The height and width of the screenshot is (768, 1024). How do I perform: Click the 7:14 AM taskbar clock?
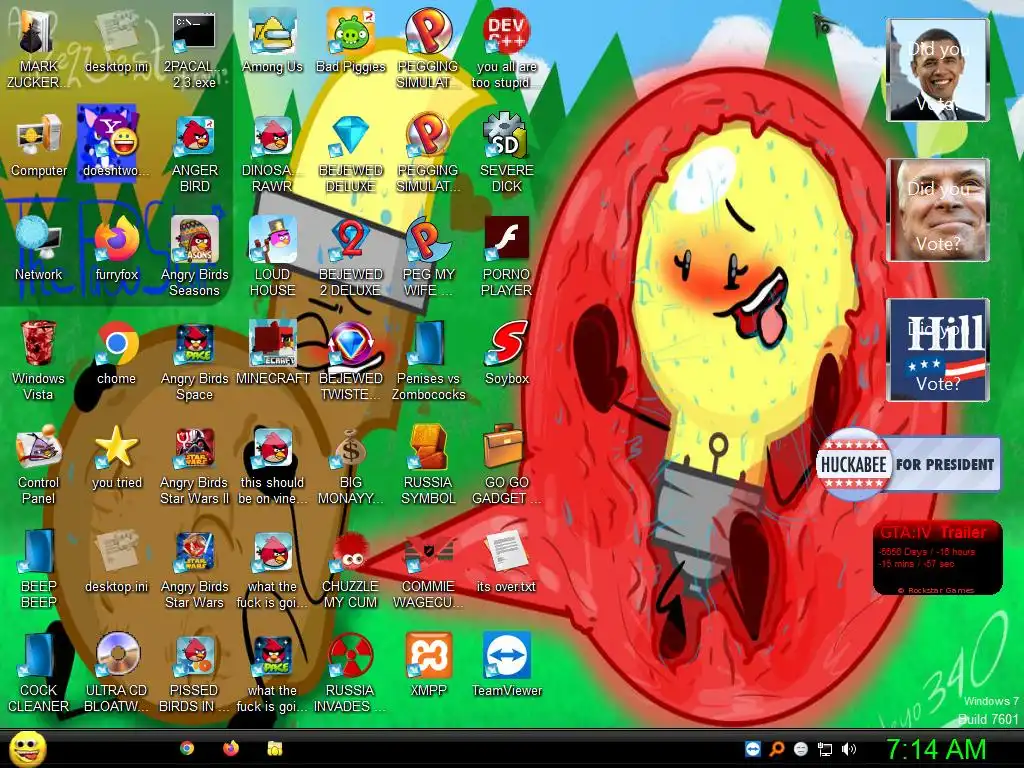coord(935,750)
